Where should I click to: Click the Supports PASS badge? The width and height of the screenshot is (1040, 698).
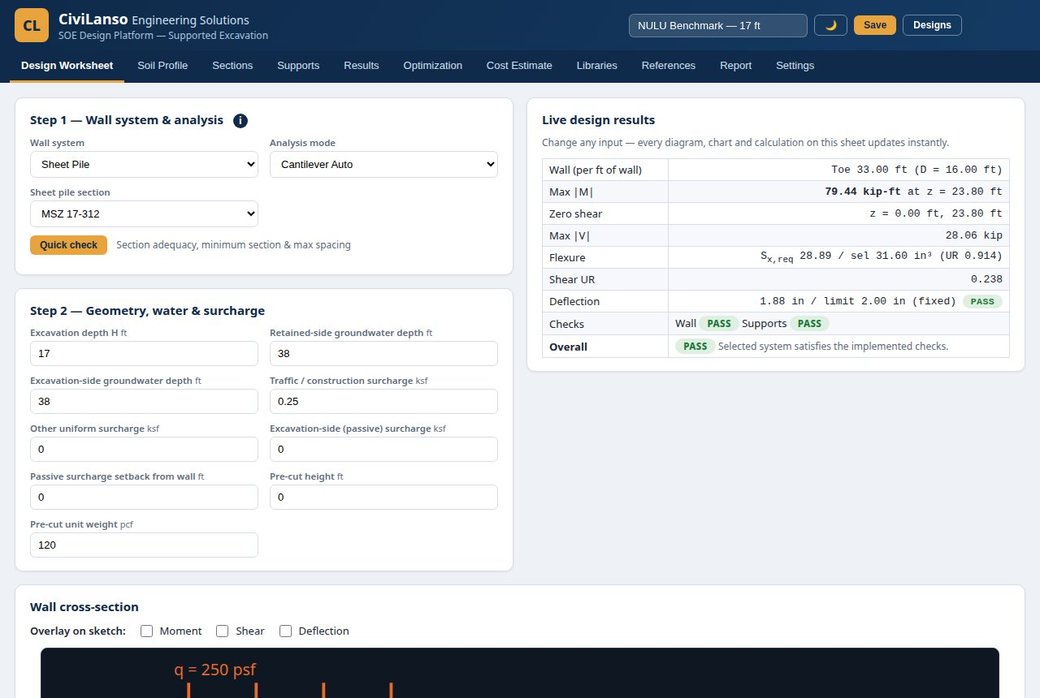tap(809, 324)
